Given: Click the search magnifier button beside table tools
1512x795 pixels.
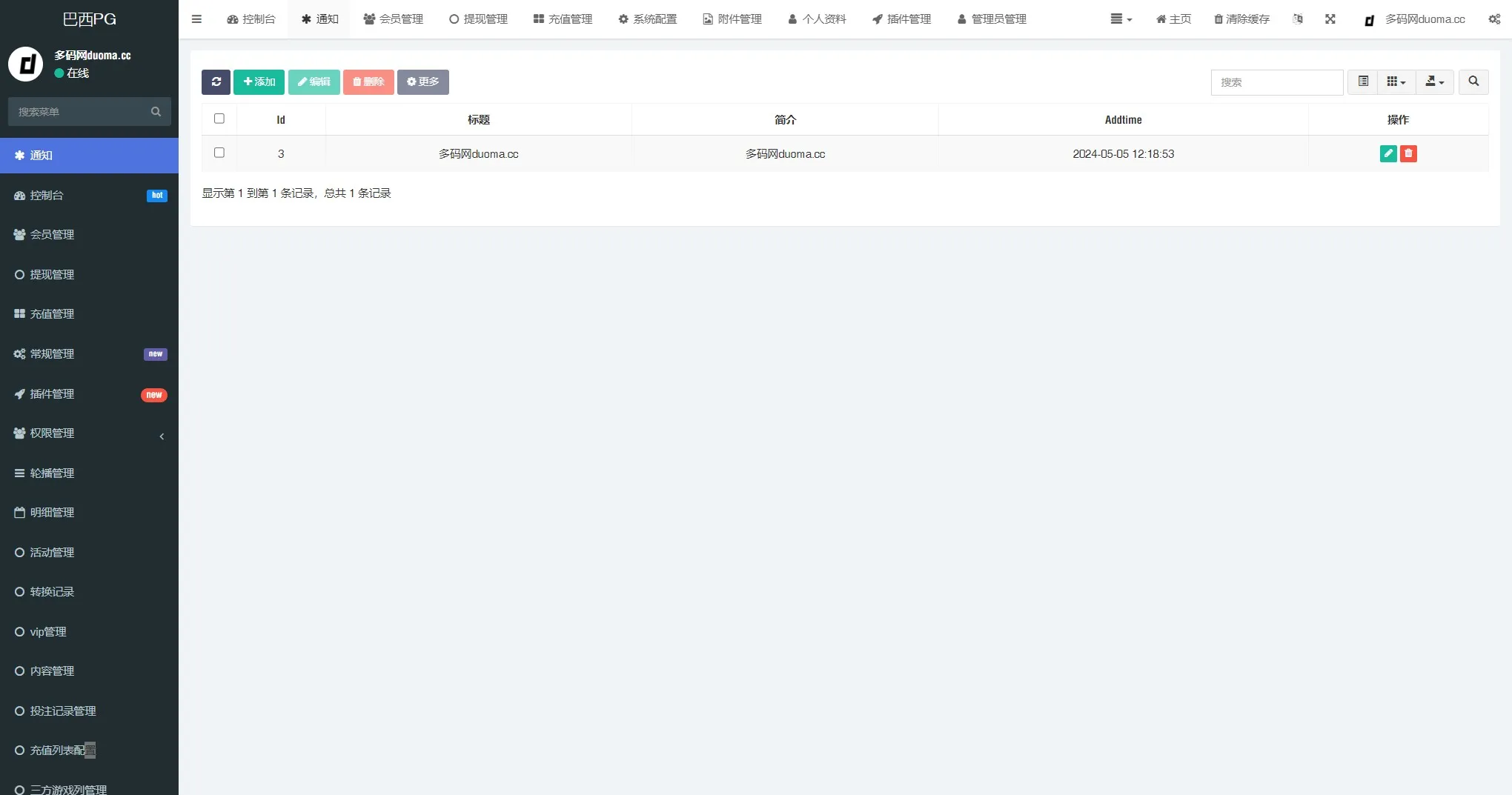Looking at the screenshot, I should (x=1473, y=82).
